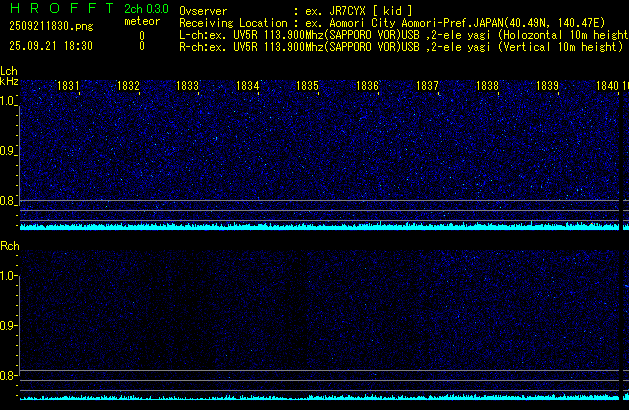Click the 1839 time marker

click(x=547, y=86)
